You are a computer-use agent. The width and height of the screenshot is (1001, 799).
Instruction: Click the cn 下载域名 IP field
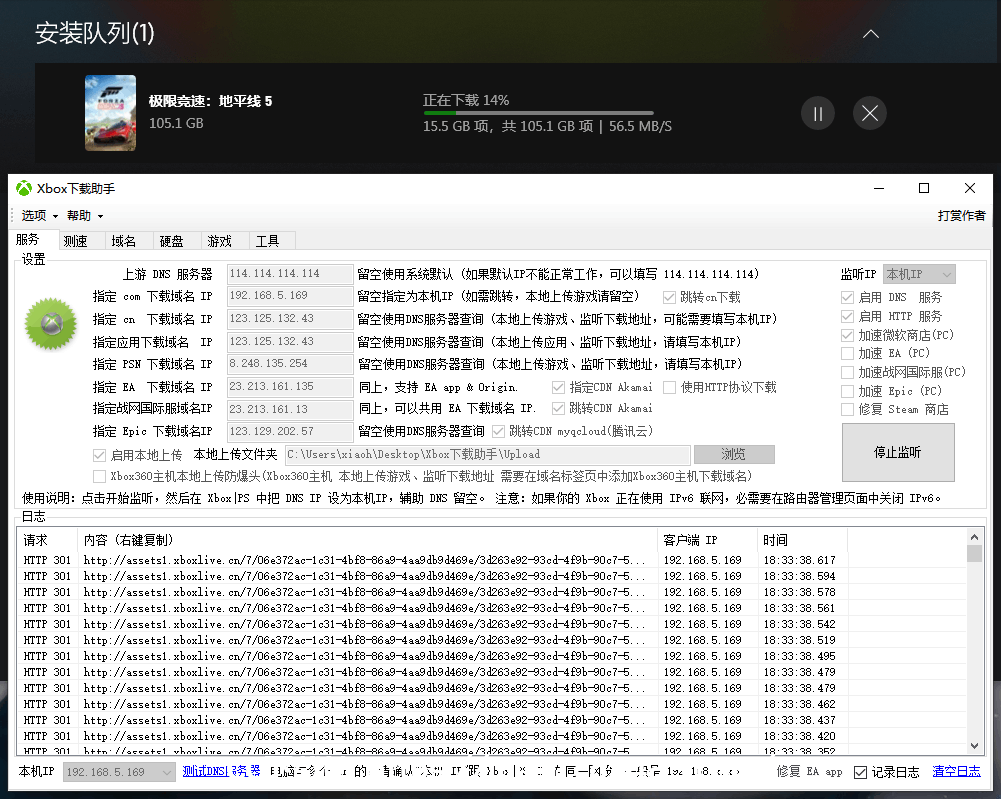290,318
